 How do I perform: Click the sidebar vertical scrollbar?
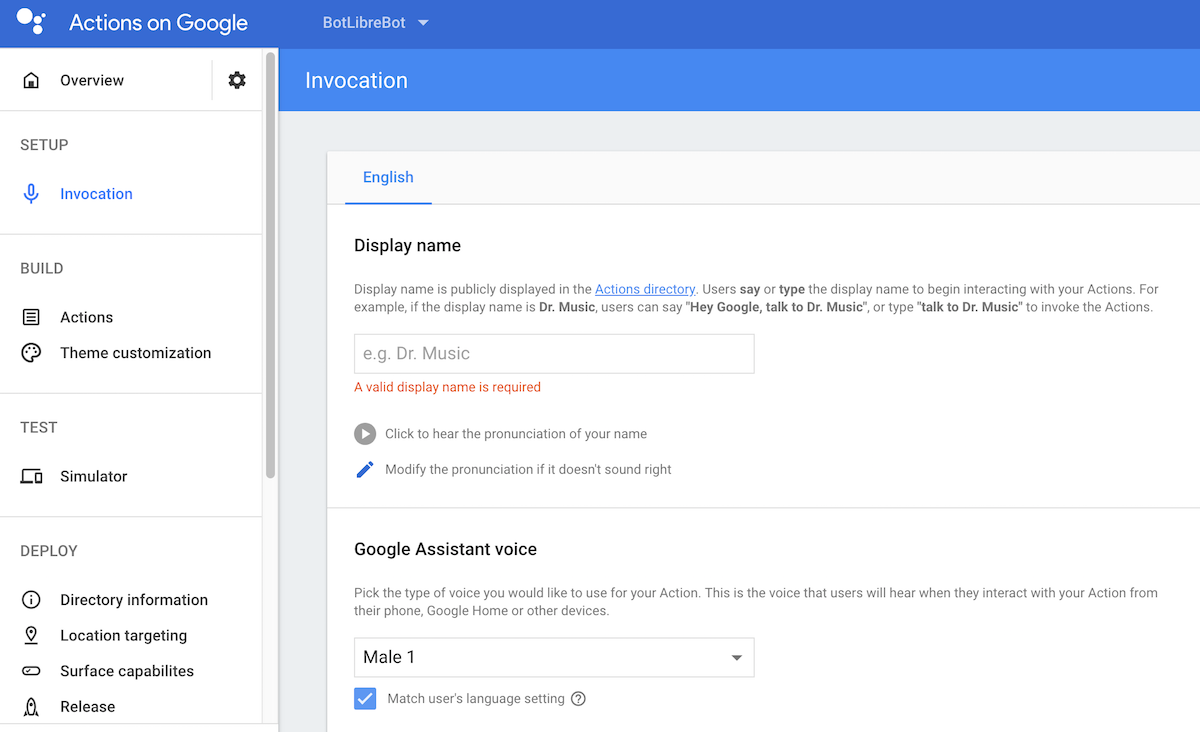click(270, 265)
